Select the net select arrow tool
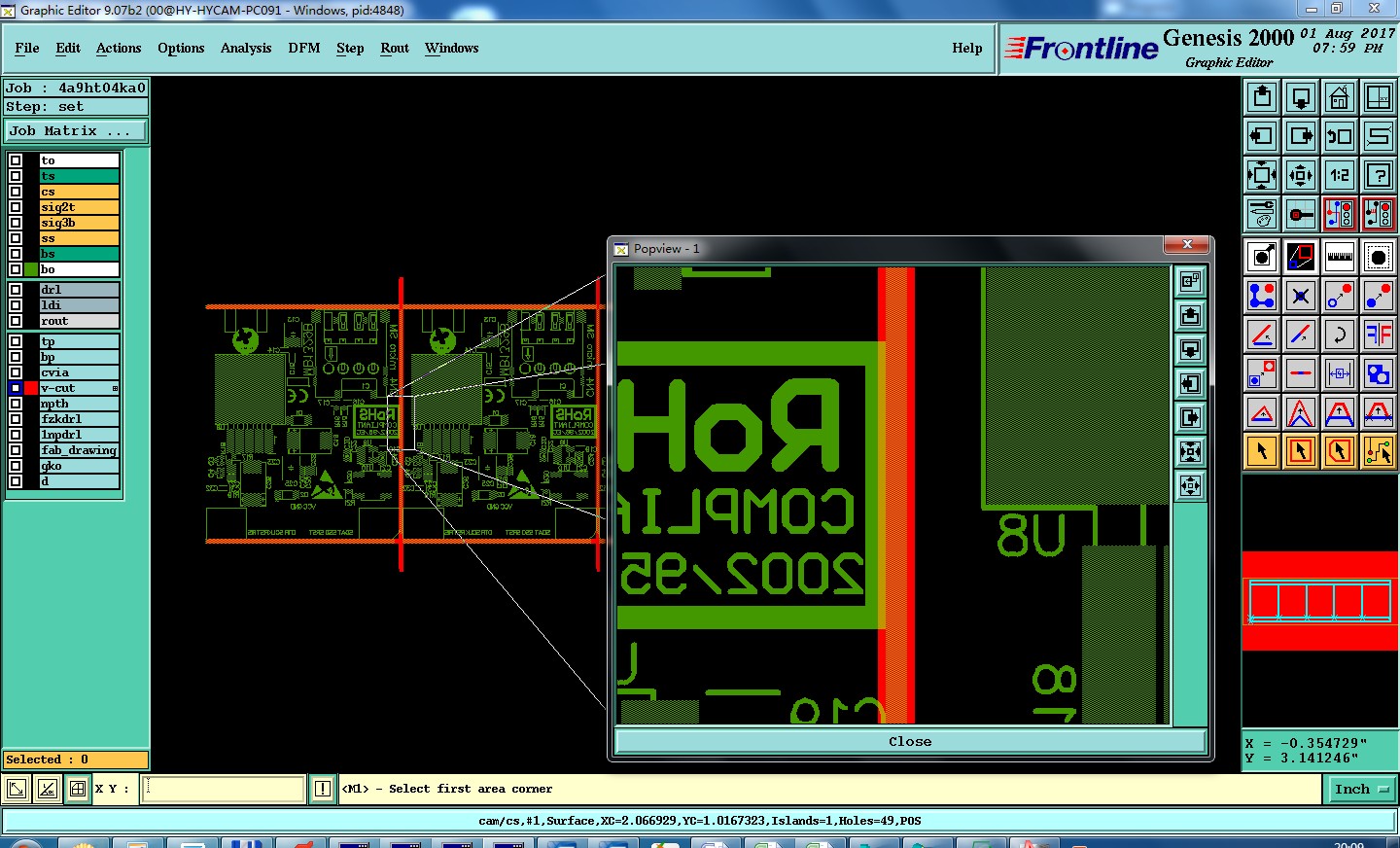The height and width of the screenshot is (848, 1400). coord(1379,451)
